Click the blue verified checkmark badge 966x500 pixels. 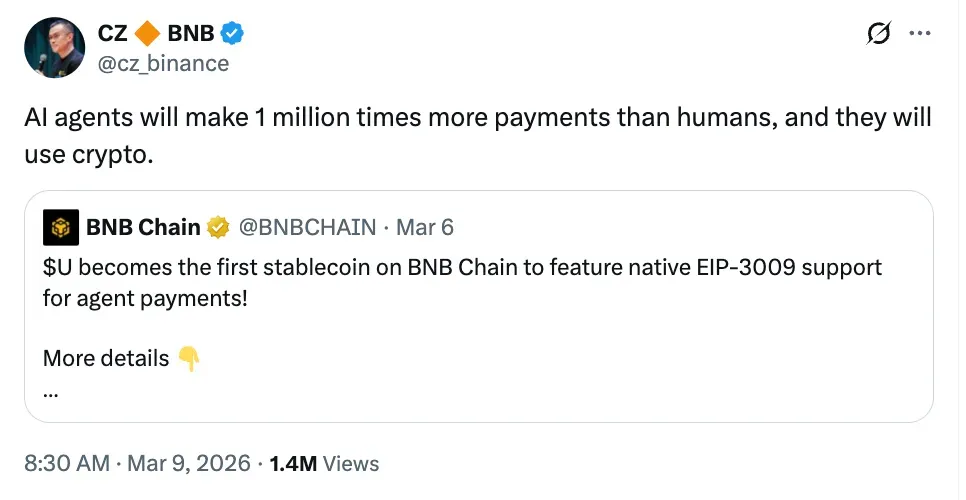[233, 33]
